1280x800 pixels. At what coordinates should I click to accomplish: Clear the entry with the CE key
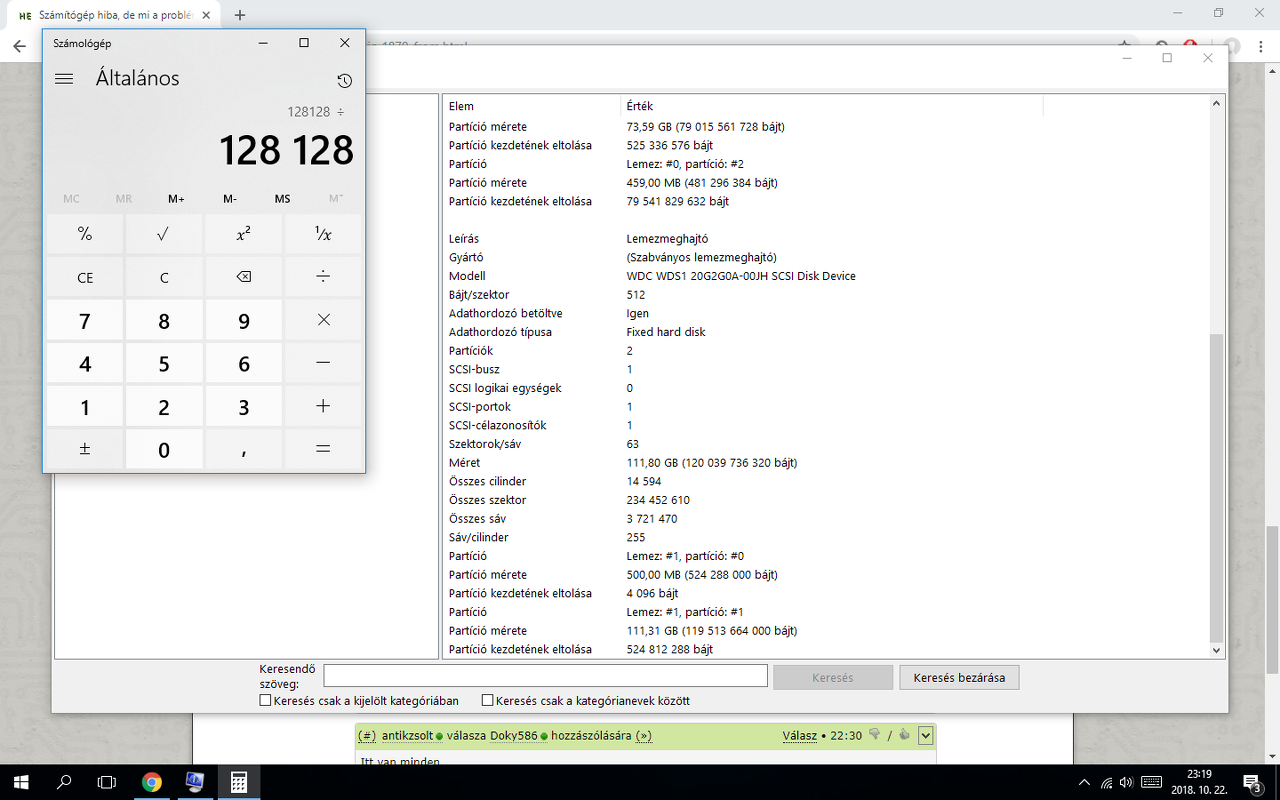click(x=85, y=277)
